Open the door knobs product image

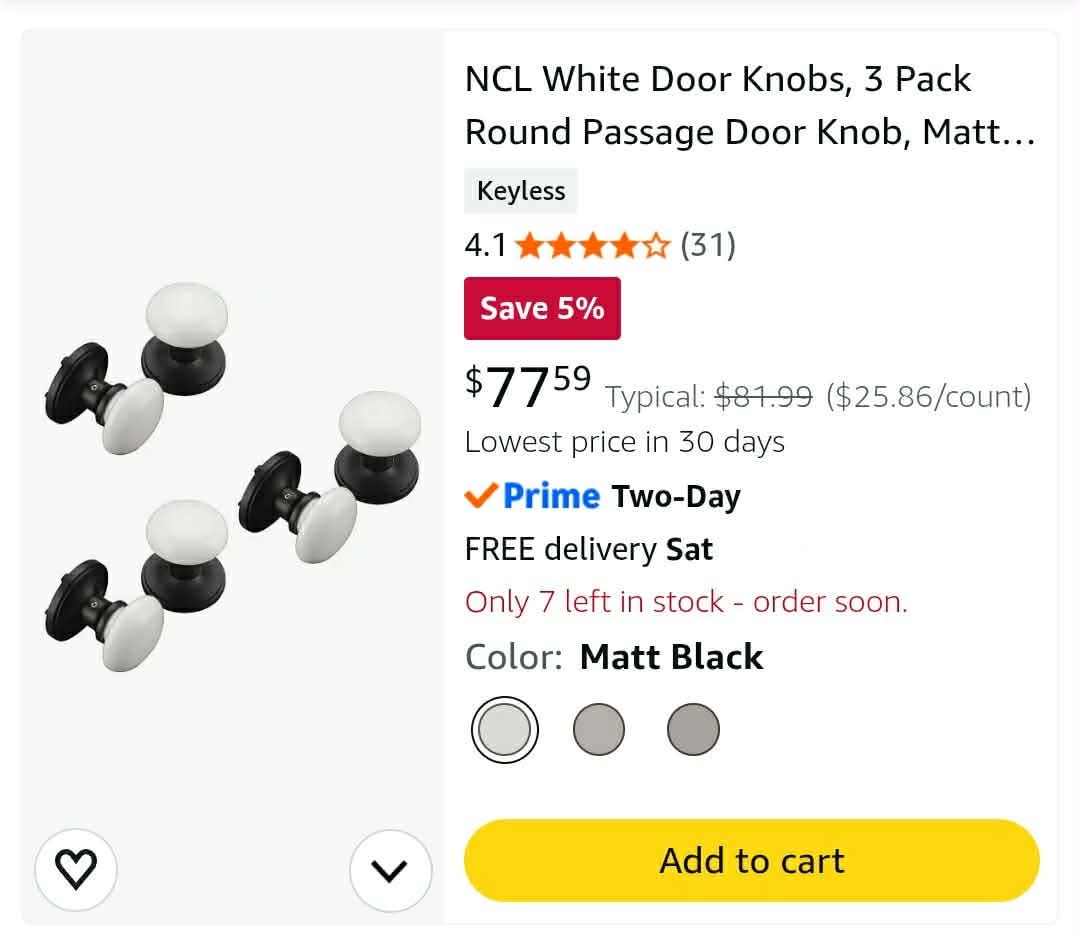233,476
